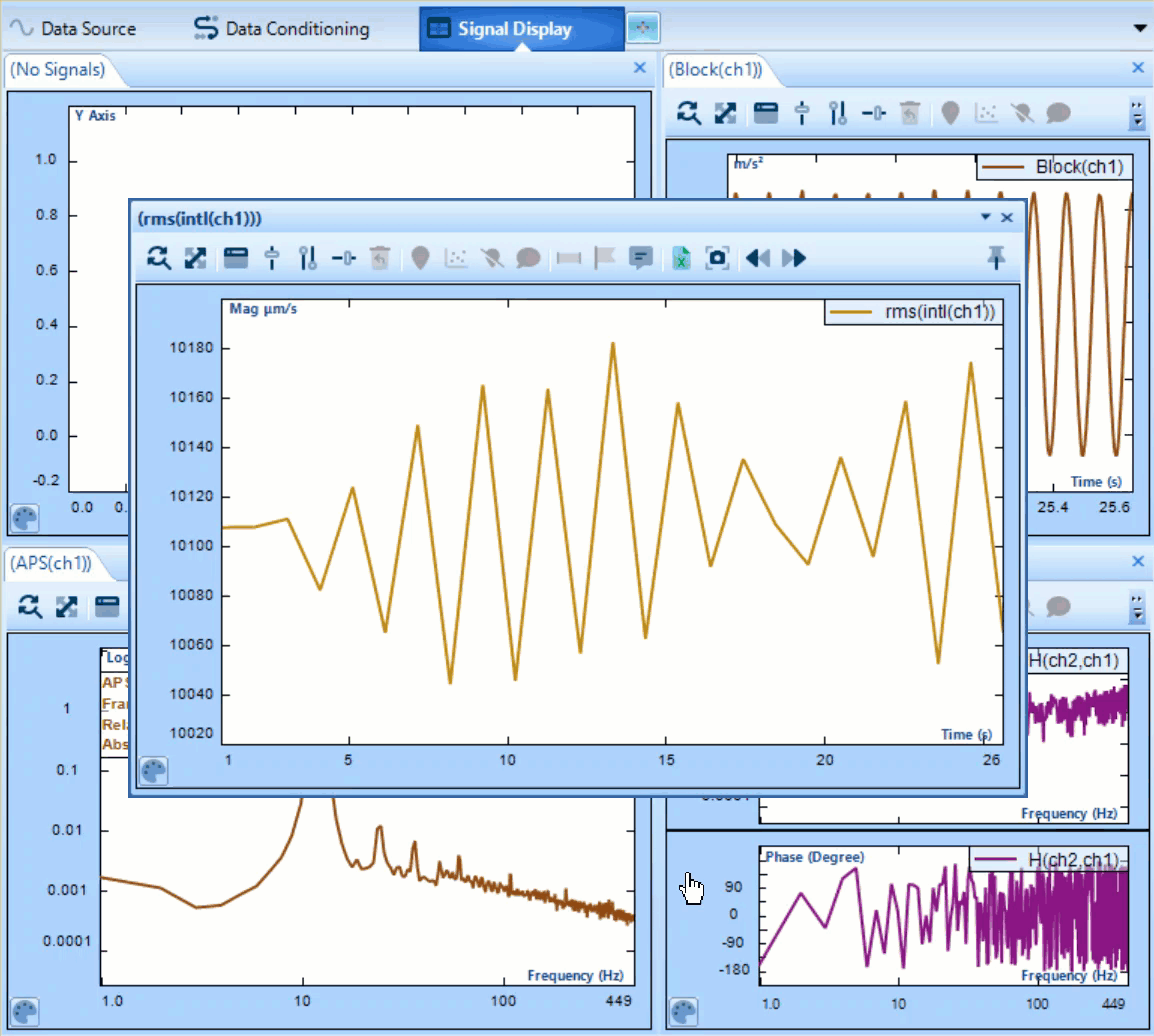
Task: Click the window layout icon in APS(ch1) toolbar
Action: pyautogui.click(x=107, y=606)
